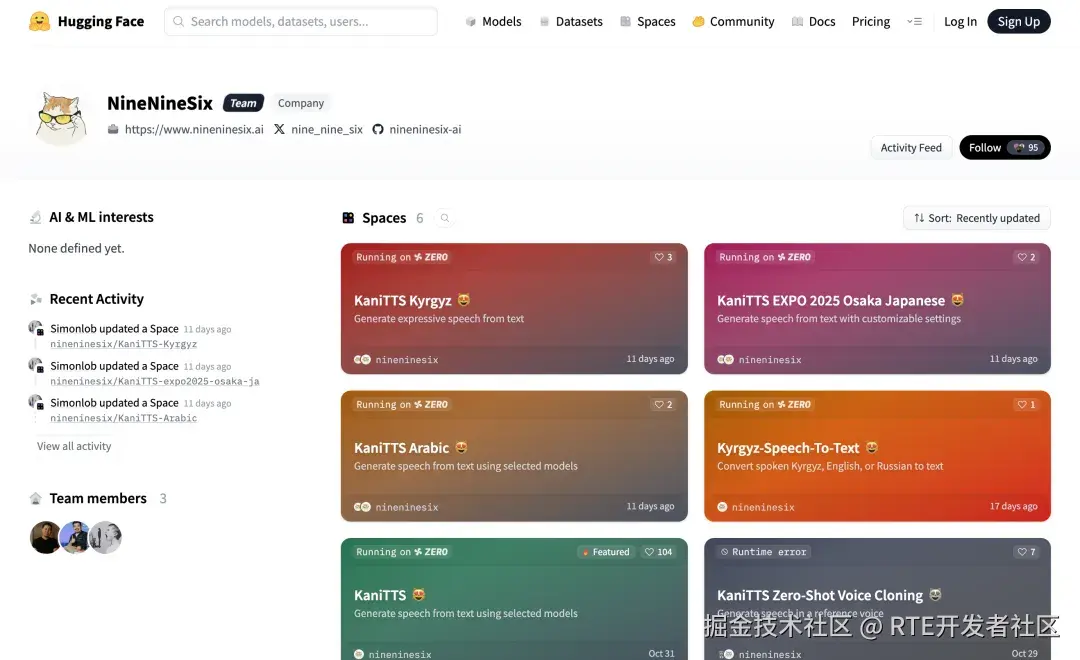The height and width of the screenshot is (660, 1080).
Task: Open KaniTTS EXPO 2025 Osaka Japanese space
Action: coord(877,309)
